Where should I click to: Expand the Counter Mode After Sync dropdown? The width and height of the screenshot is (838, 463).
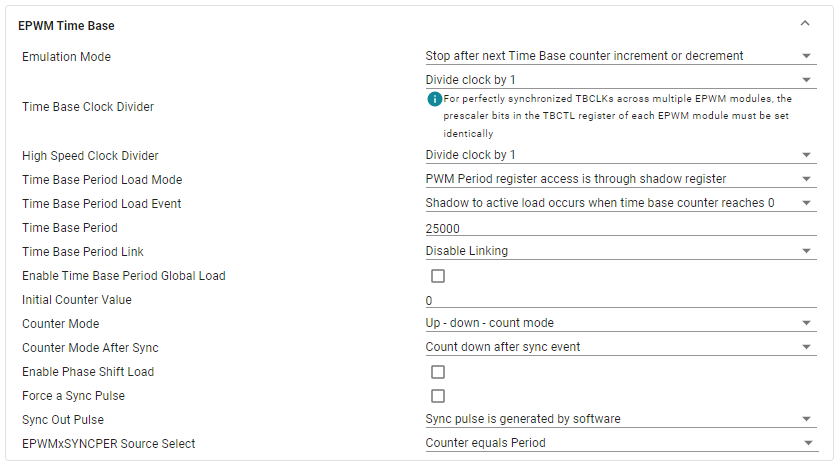coord(620,347)
